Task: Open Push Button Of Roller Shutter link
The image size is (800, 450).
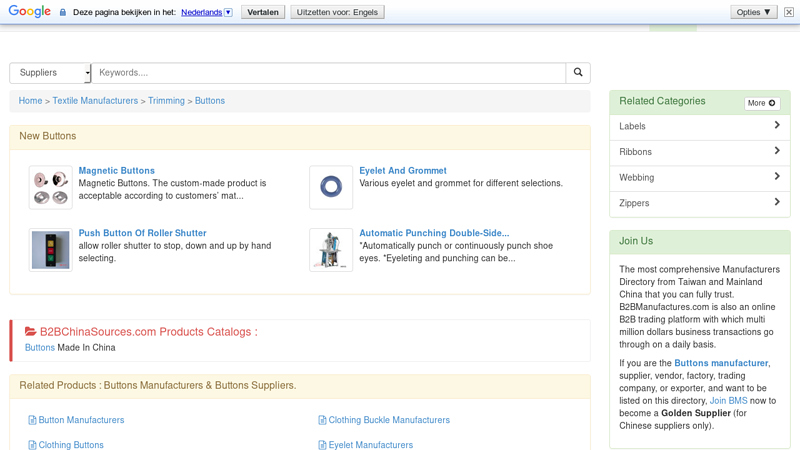Action: (x=142, y=233)
